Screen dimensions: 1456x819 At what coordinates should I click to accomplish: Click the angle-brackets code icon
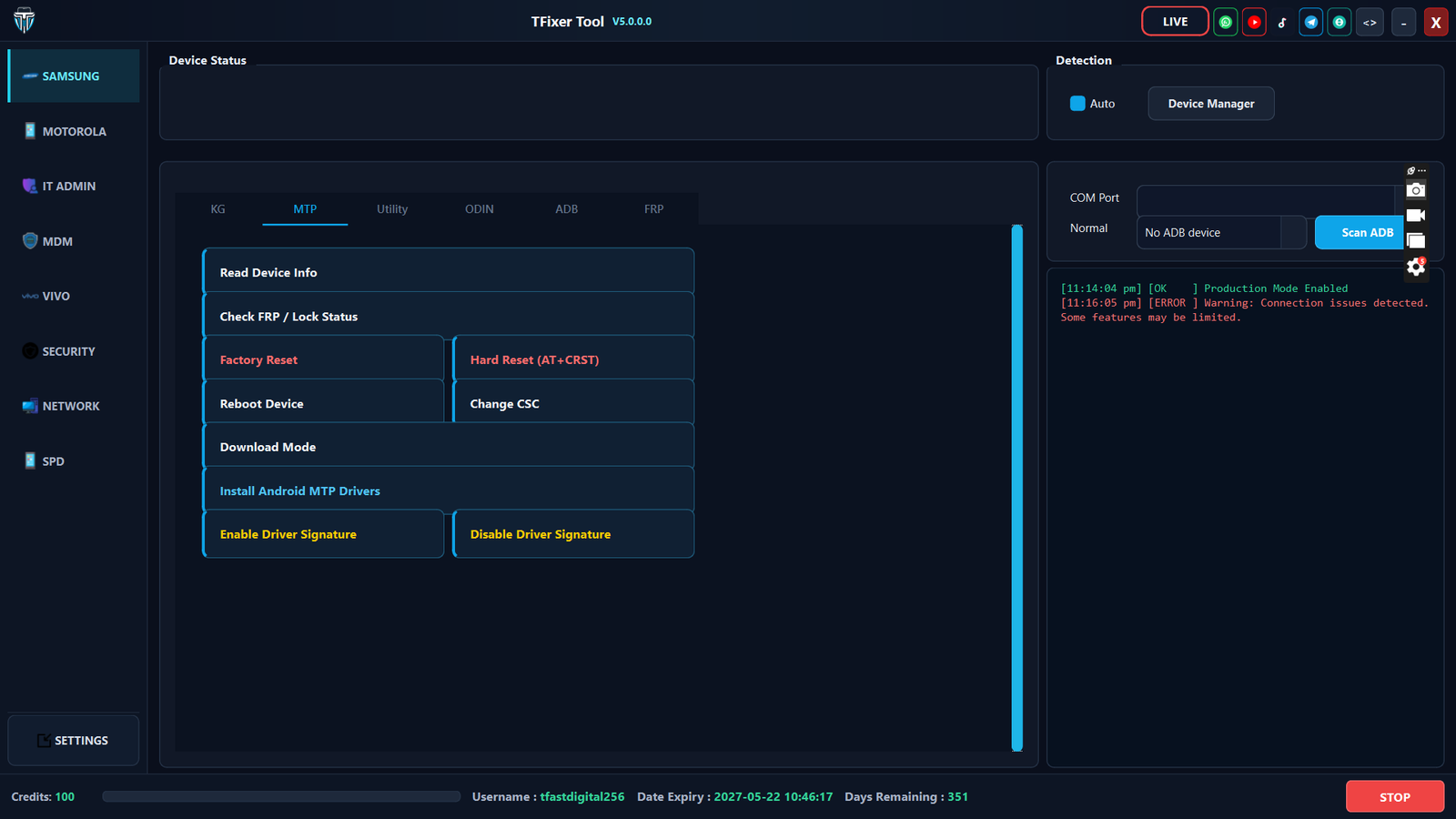point(1370,22)
